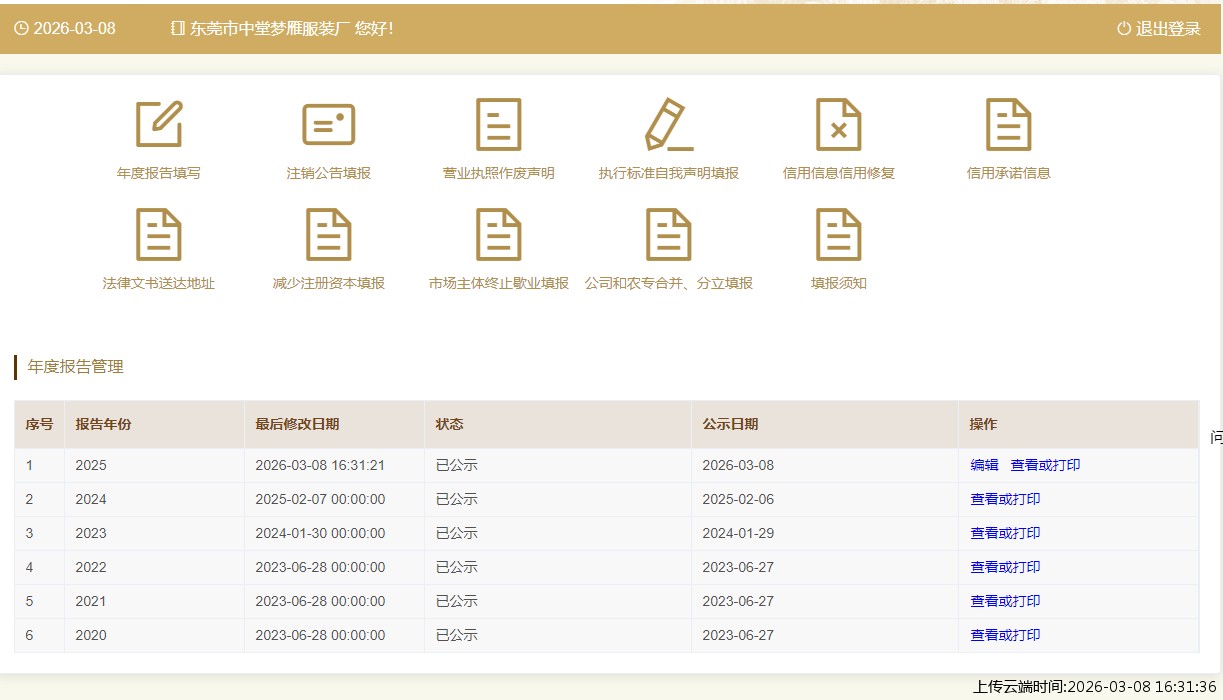Viewport: 1223px width, 700px height.
Task: Select 减少注册资本填报 icon
Action: (329, 235)
